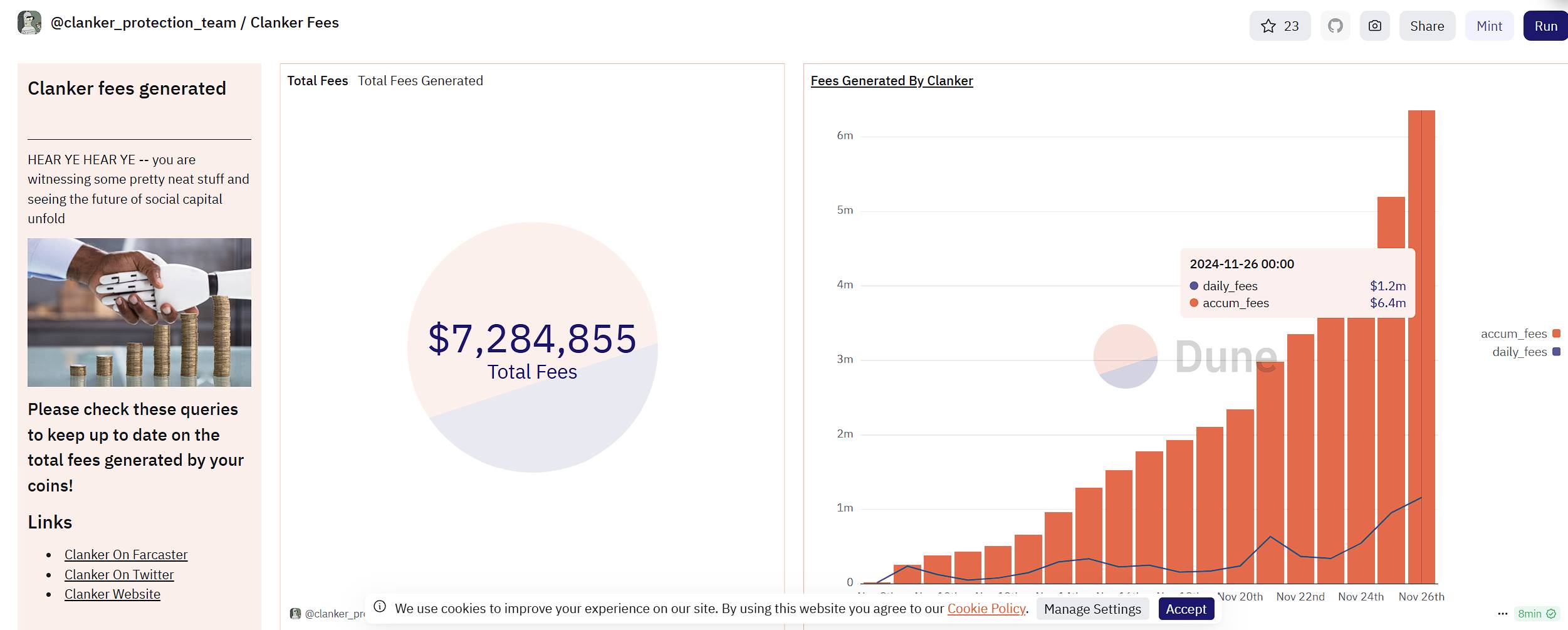Click the Clanker fees generated heading
Image resolution: width=1568 pixels, height=630 pixels.
(127, 88)
